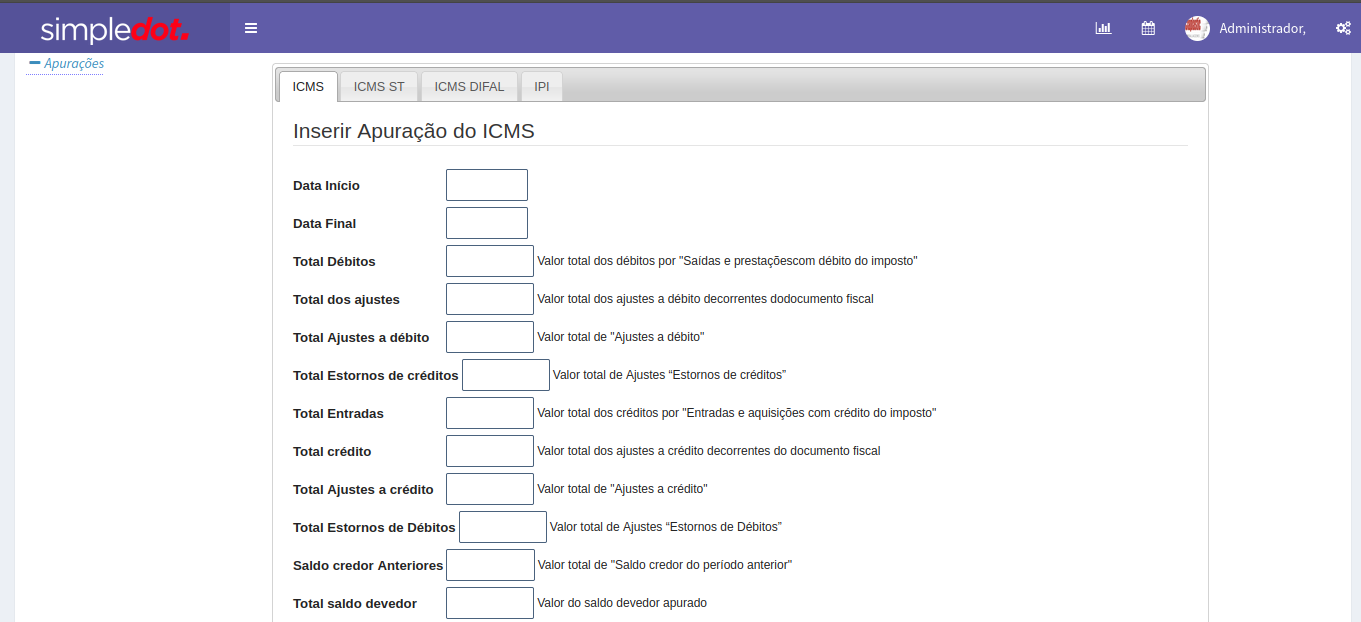This screenshot has width=1361, height=622.
Task: Click the simpledot logo
Action: pyautogui.click(x=114, y=29)
